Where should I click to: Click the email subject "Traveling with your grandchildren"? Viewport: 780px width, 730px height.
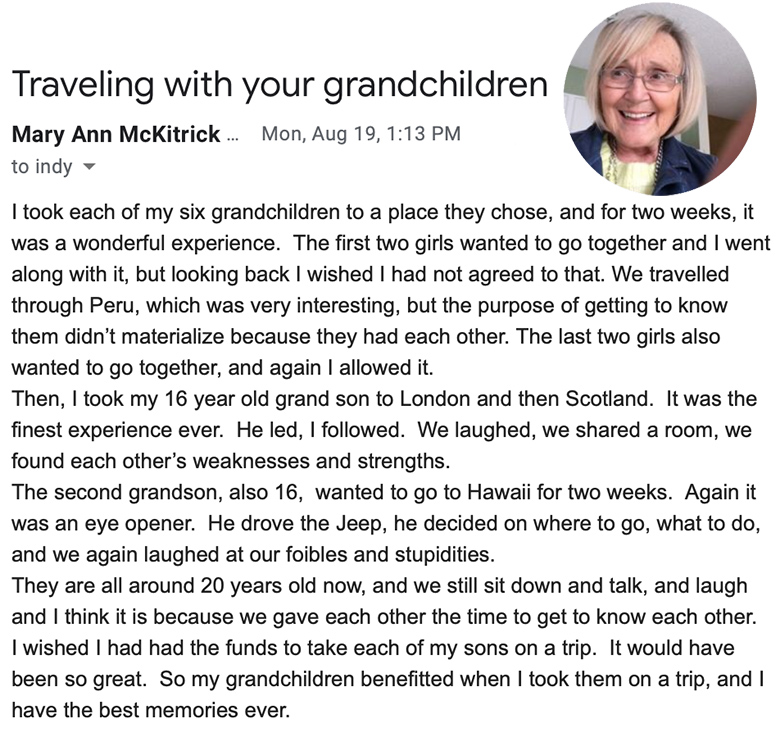[x=280, y=85]
